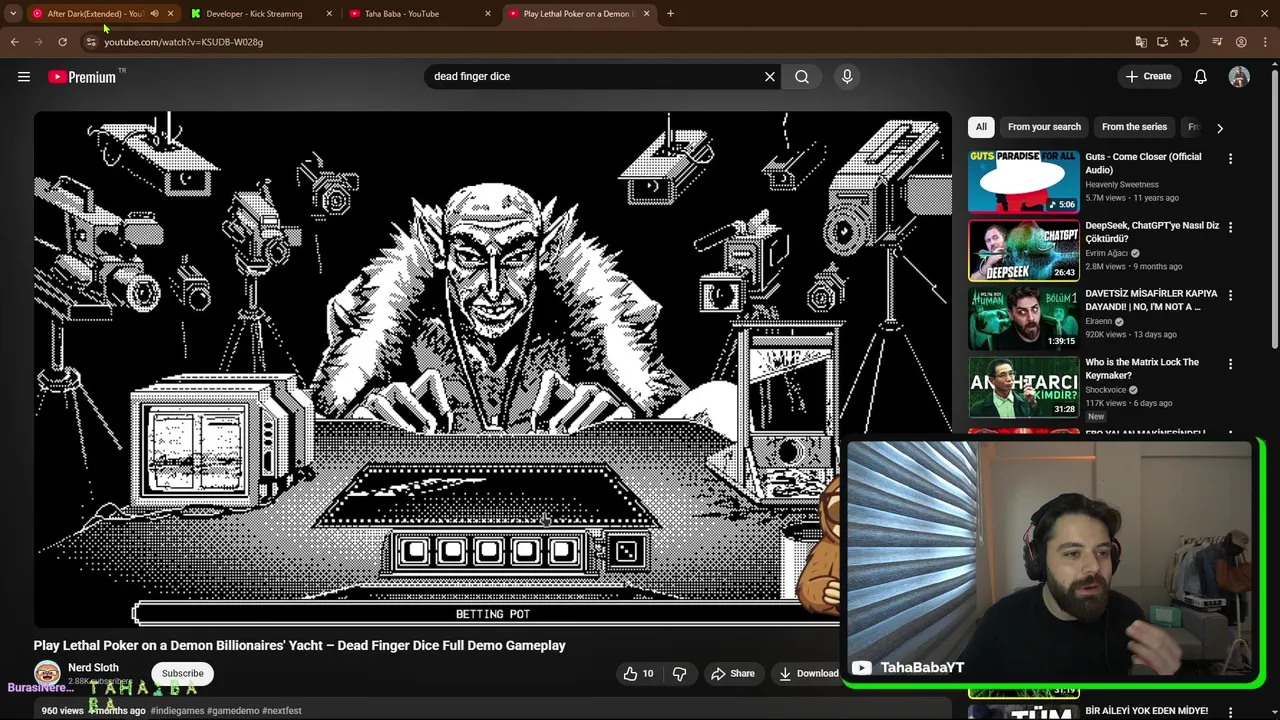
Task: Open options for DAVETSİZ MİSAFİRLER video
Action: [x=1230, y=296]
